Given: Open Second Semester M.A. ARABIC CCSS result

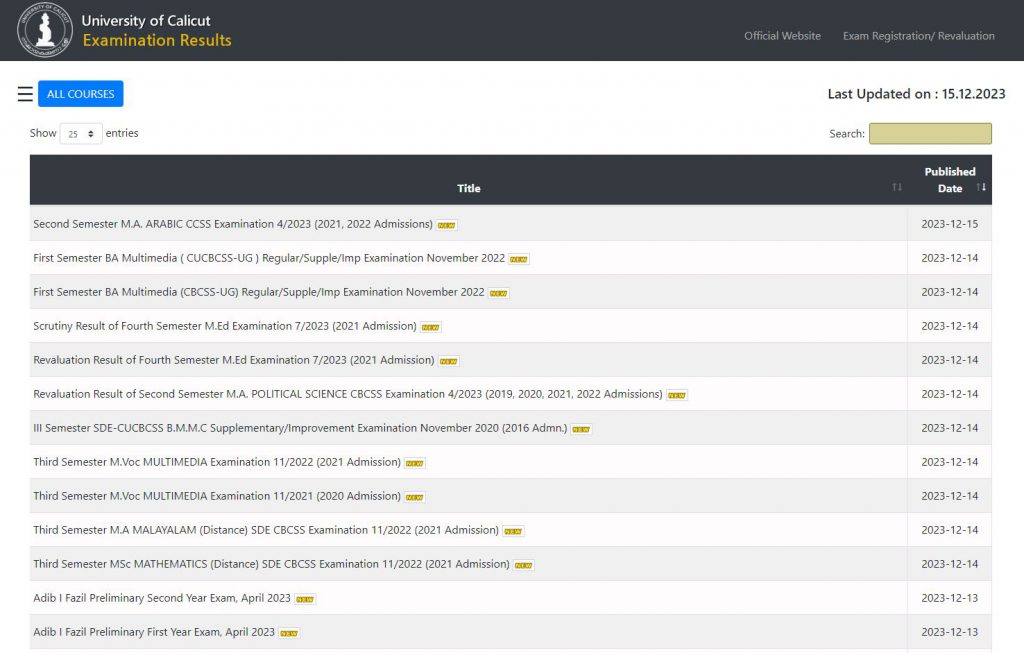Looking at the screenshot, I should click(232, 224).
